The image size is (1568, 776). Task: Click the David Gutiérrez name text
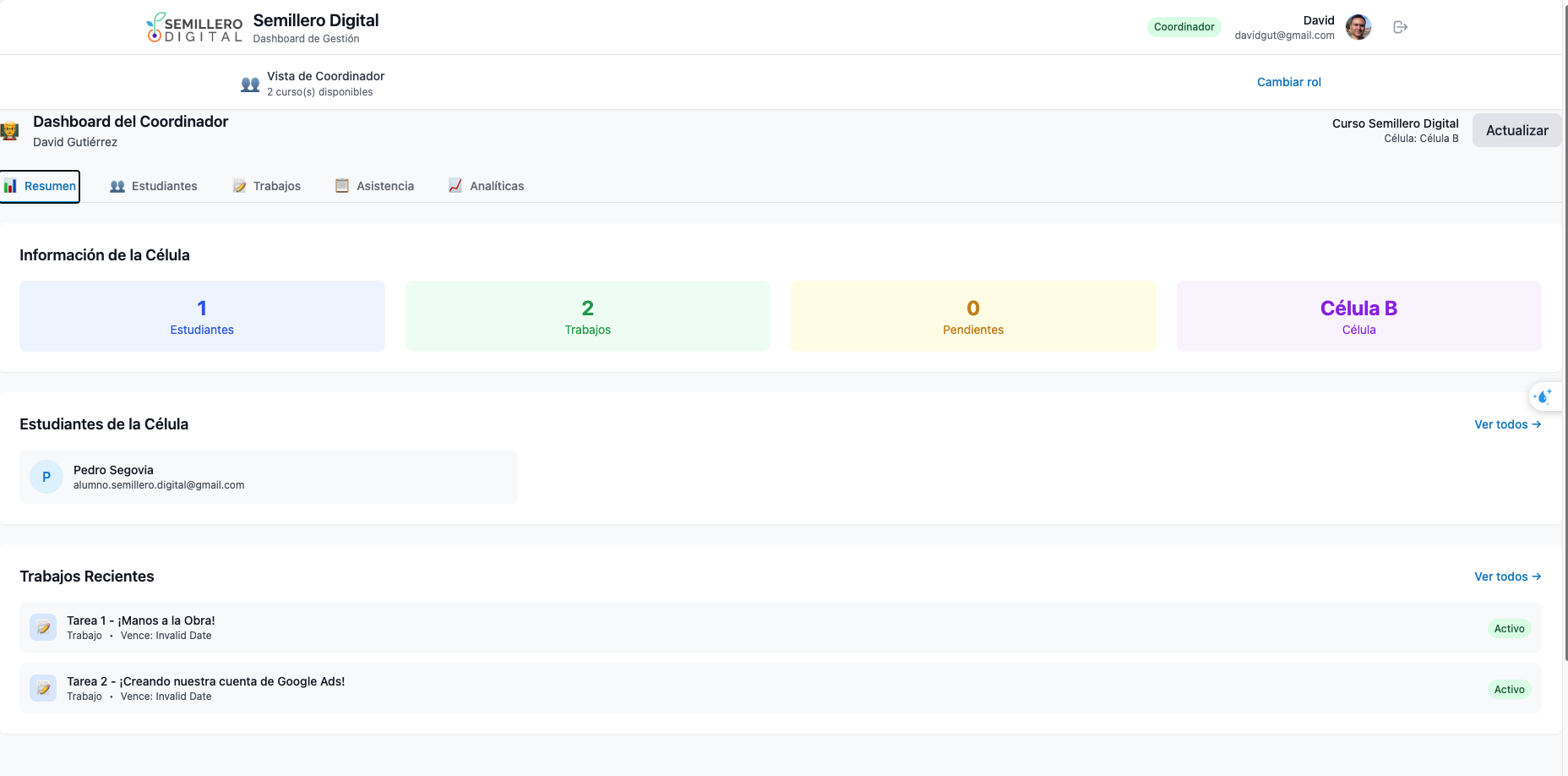pos(75,142)
